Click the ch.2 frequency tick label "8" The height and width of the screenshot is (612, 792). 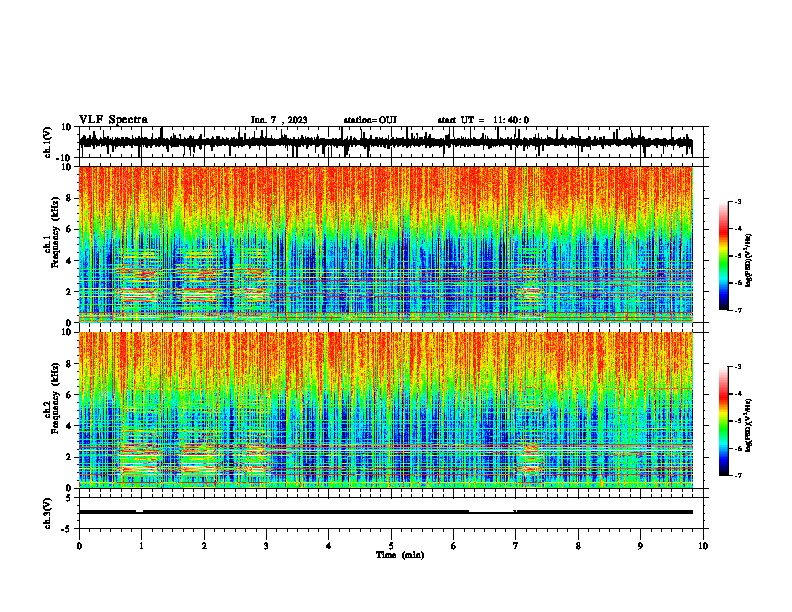click(x=69, y=364)
